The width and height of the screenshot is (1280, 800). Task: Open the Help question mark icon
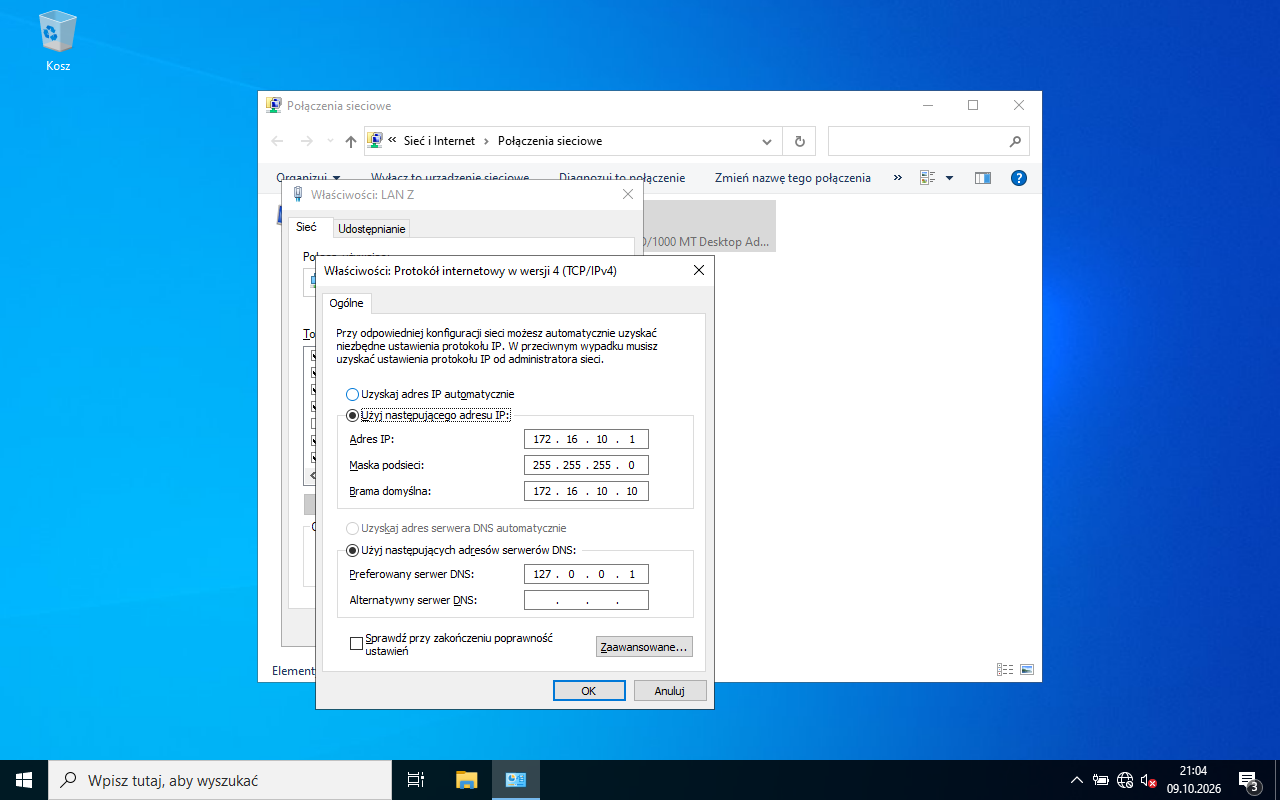[1019, 178]
